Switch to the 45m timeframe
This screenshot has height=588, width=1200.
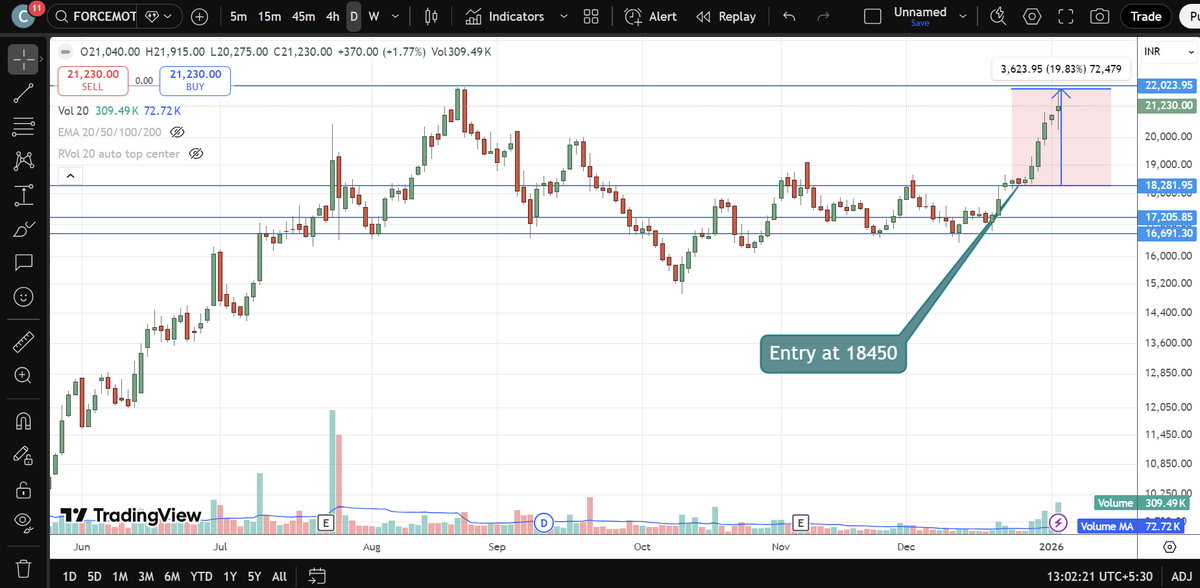pyautogui.click(x=302, y=17)
